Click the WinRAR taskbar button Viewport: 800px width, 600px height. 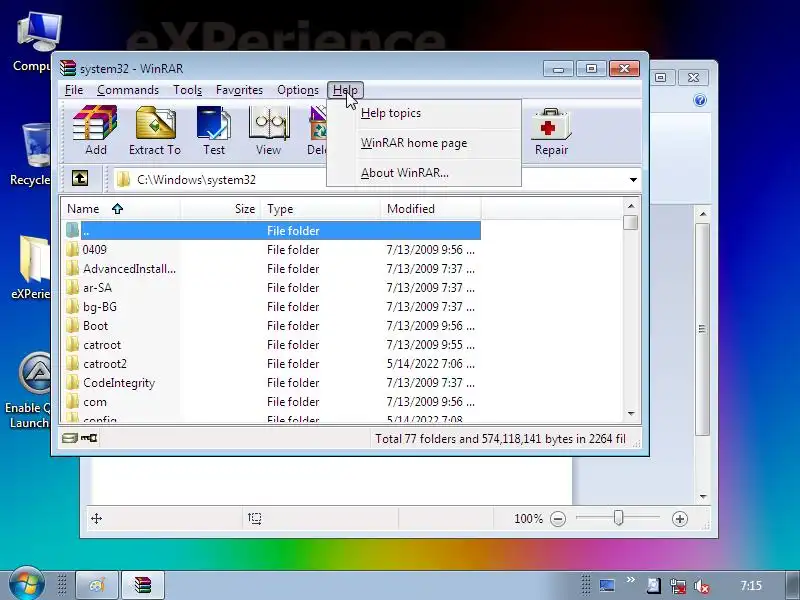pyautogui.click(x=143, y=585)
